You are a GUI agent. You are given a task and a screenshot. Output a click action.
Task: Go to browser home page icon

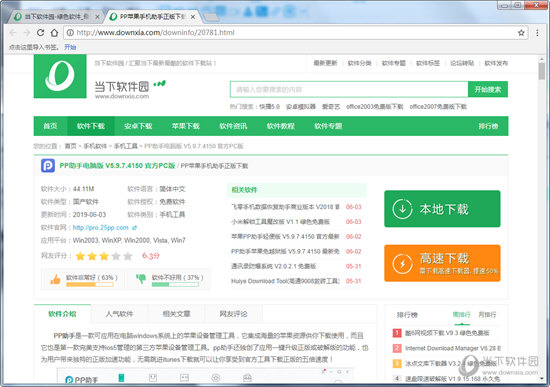[54, 33]
